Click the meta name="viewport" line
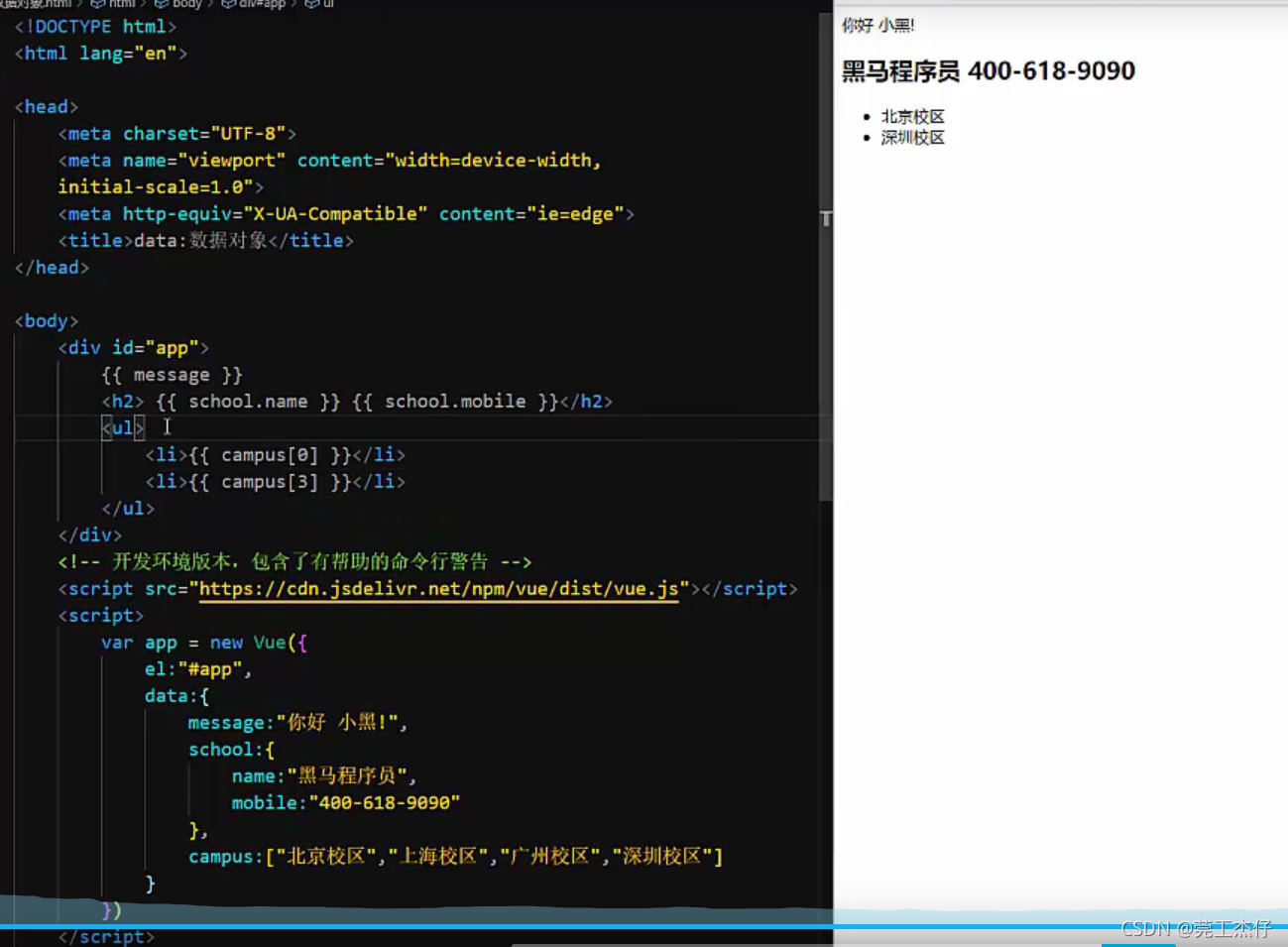This screenshot has width=1288, height=947. (329, 161)
